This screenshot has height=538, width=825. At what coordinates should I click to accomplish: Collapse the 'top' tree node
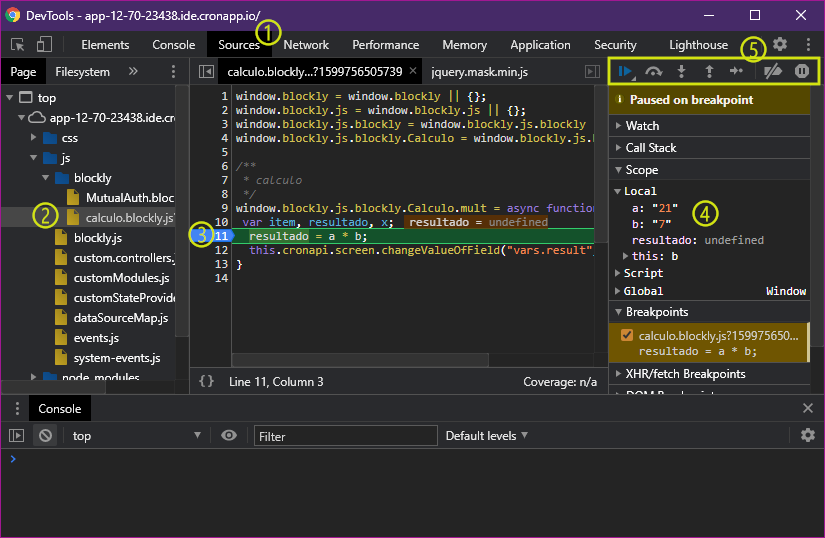point(9,98)
